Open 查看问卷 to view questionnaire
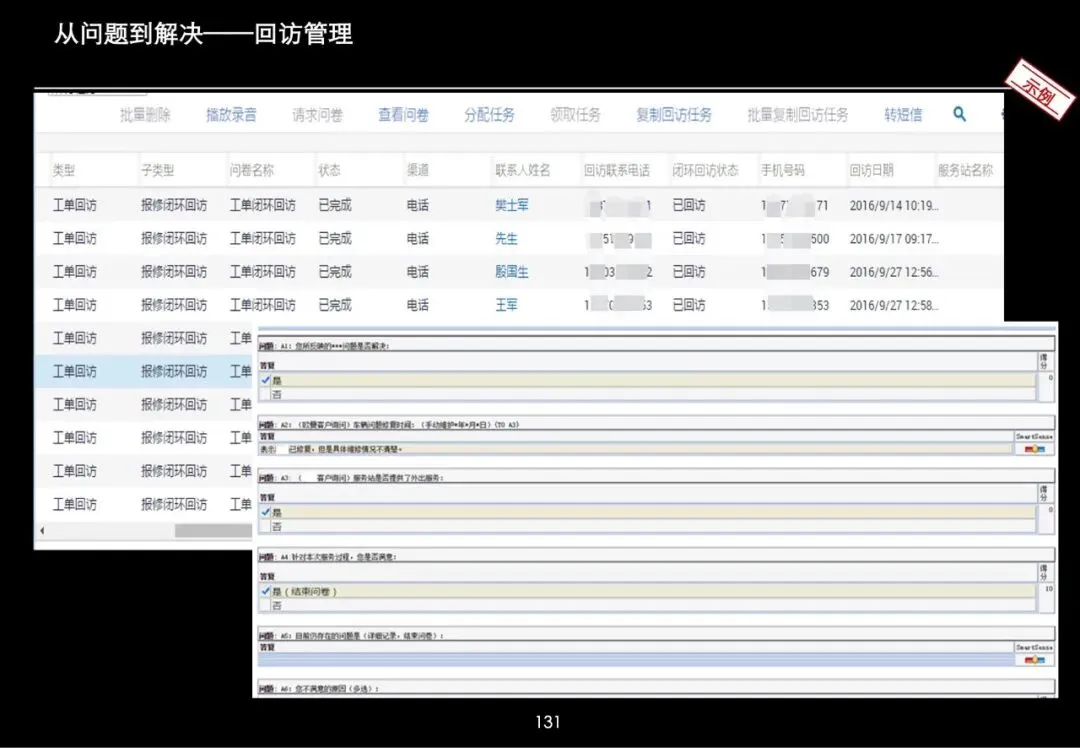This screenshot has width=1080, height=748. 404,115
